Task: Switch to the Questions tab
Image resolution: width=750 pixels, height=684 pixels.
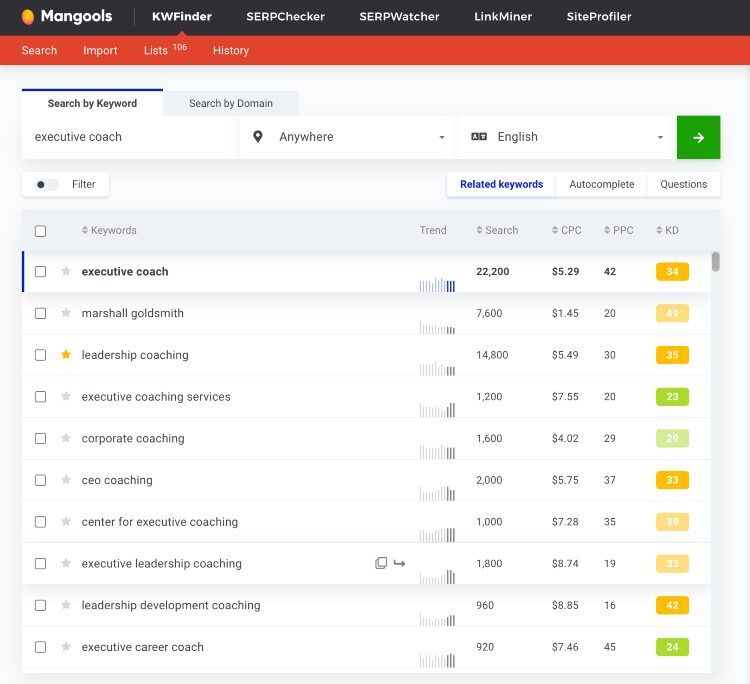Action: pyautogui.click(x=684, y=184)
